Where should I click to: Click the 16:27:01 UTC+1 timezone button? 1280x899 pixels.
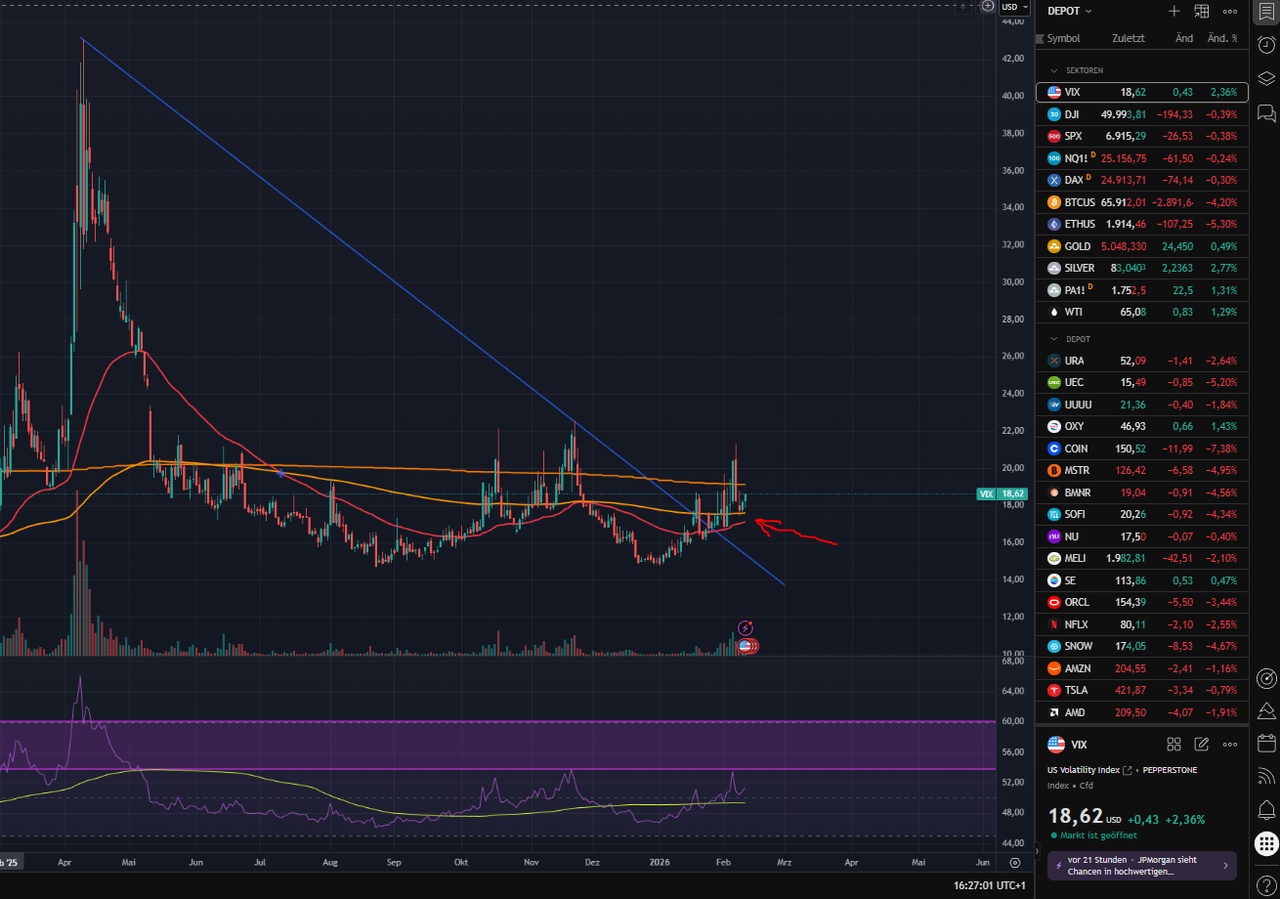988,885
